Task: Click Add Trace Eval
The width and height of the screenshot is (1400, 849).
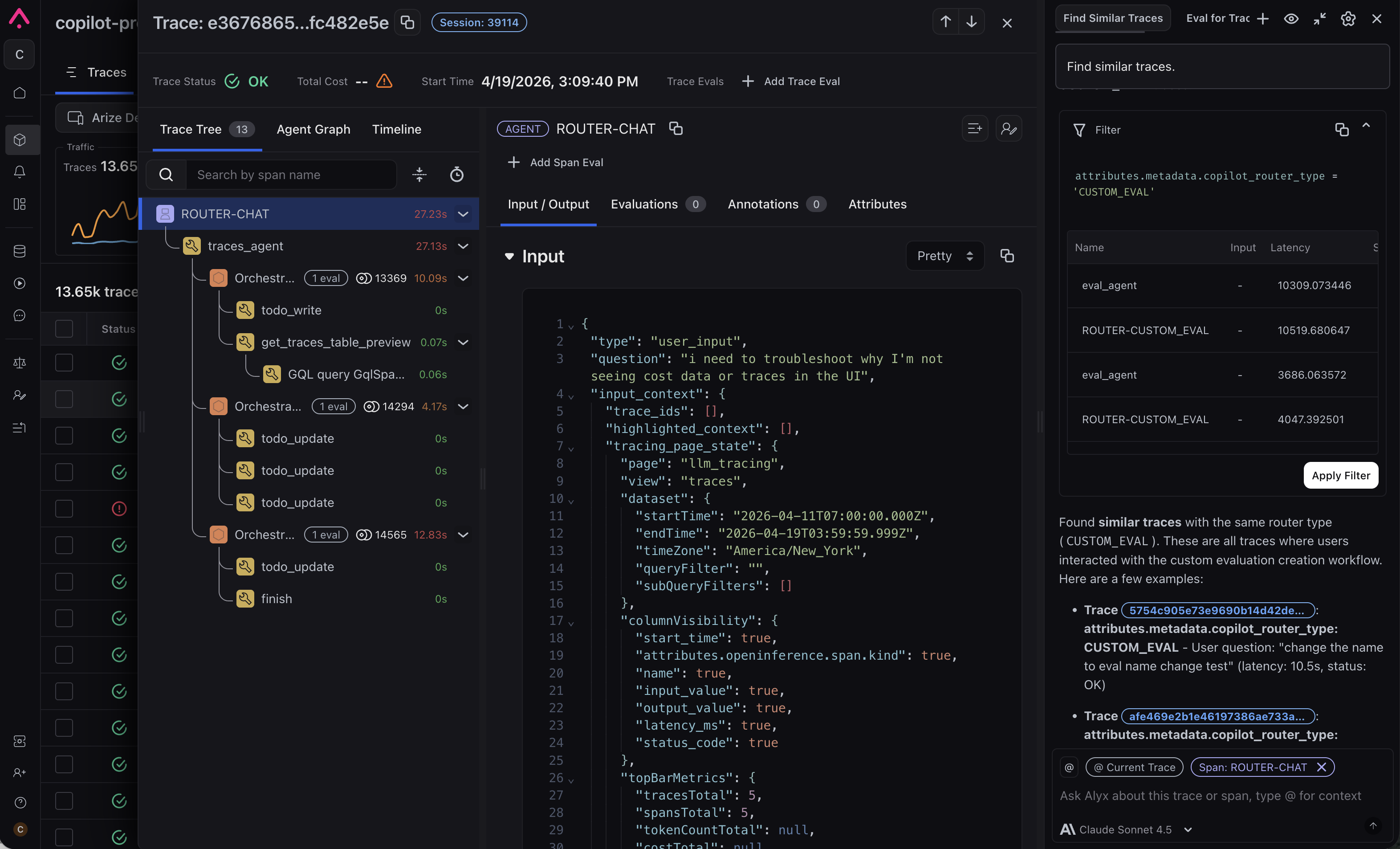Action: [x=791, y=81]
